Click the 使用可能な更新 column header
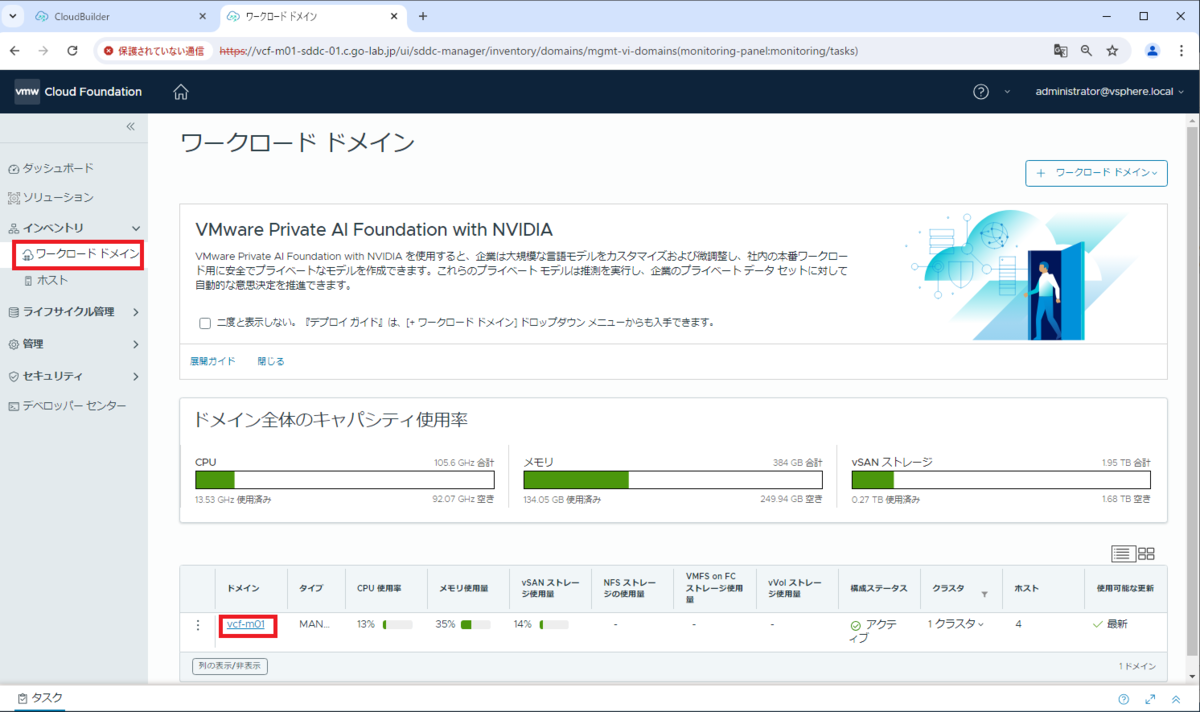 [1125, 589]
